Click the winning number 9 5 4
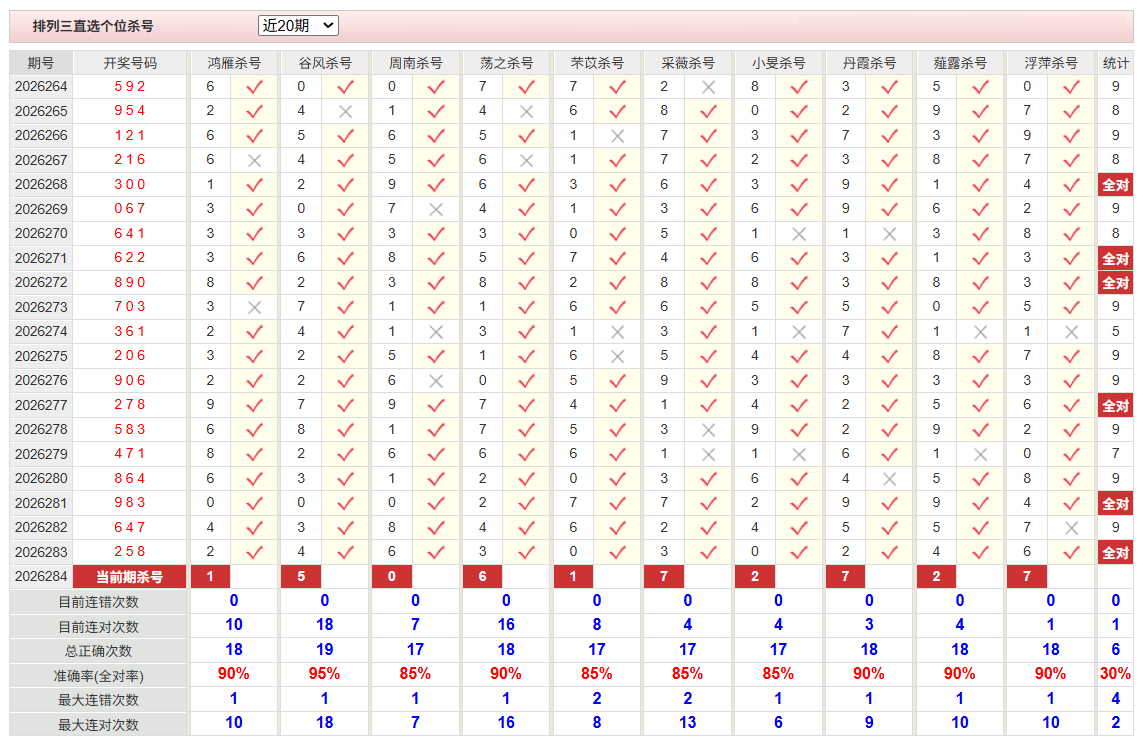Screen dimensions: 1141x746 pyautogui.click(x=130, y=111)
